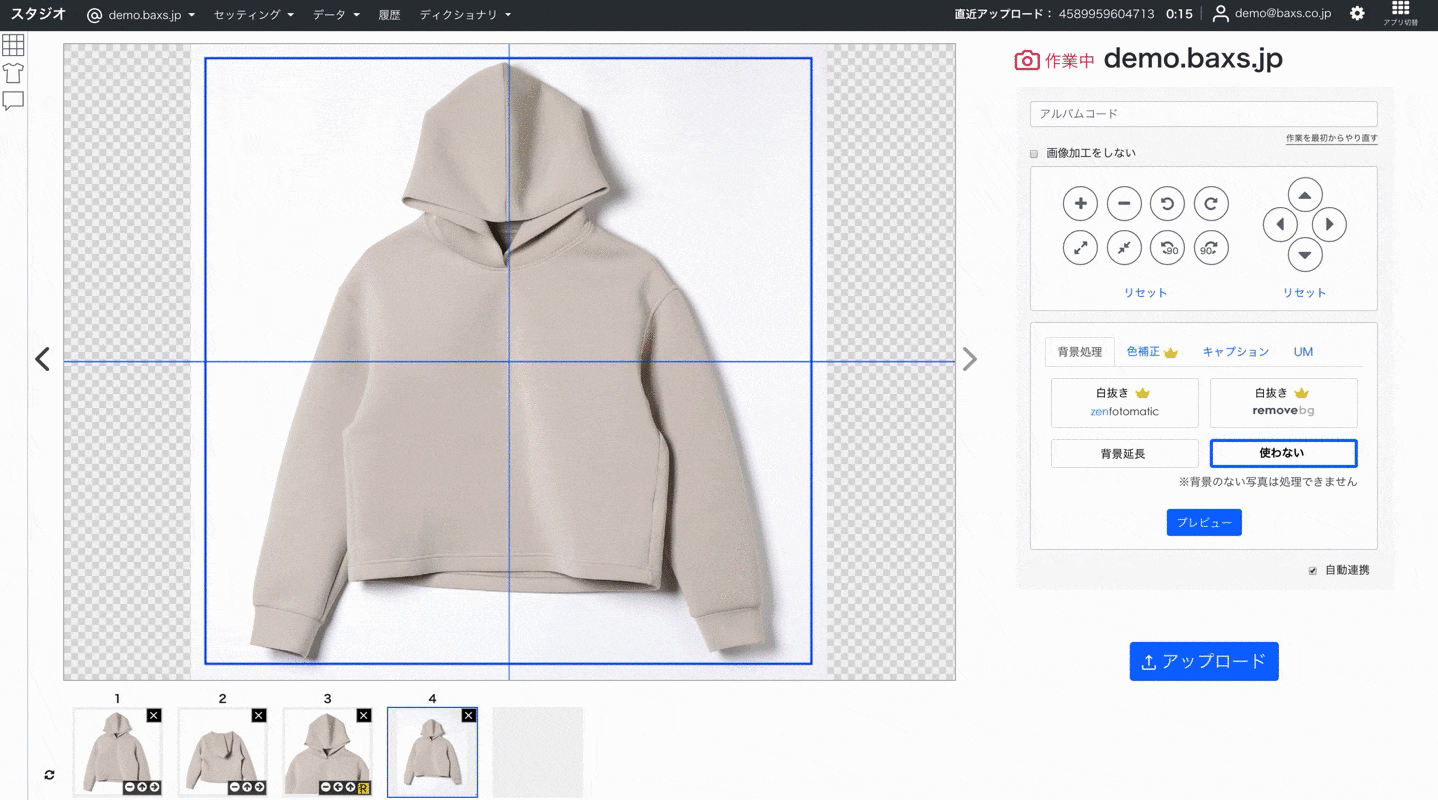This screenshot has height=800, width=1438.
Task: Rotate image counterclockwise with the undo-arrow icon
Action: (x=1167, y=204)
